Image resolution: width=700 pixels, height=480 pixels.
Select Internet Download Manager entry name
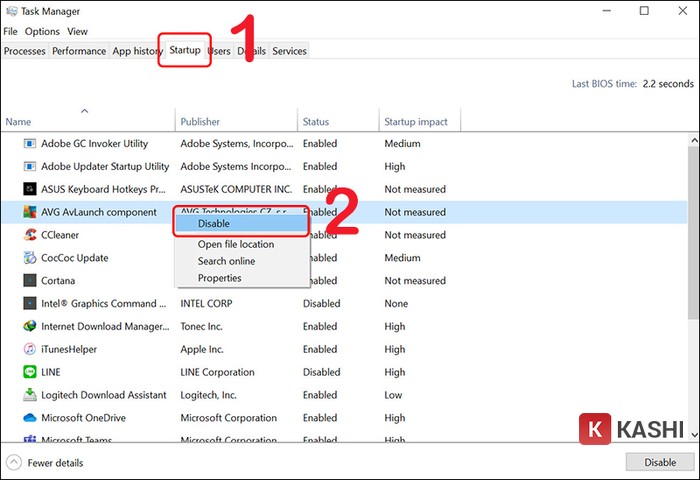click(105, 326)
